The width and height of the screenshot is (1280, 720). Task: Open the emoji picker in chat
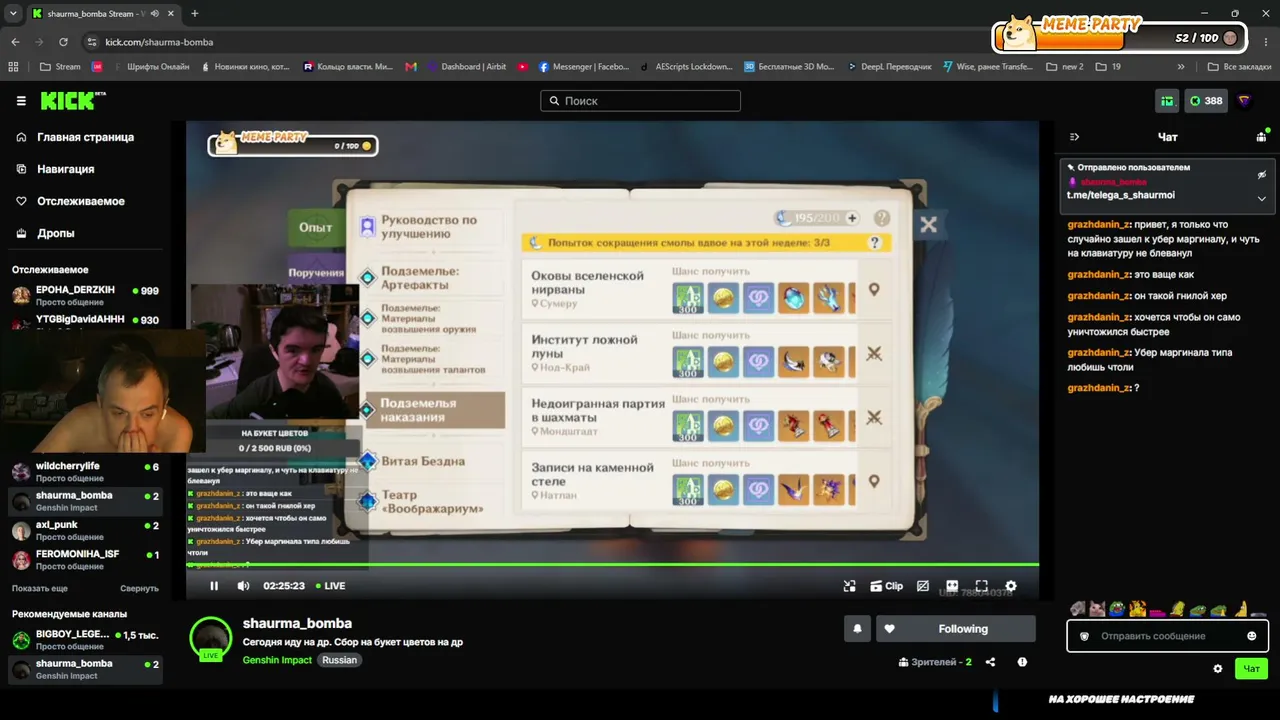1251,636
